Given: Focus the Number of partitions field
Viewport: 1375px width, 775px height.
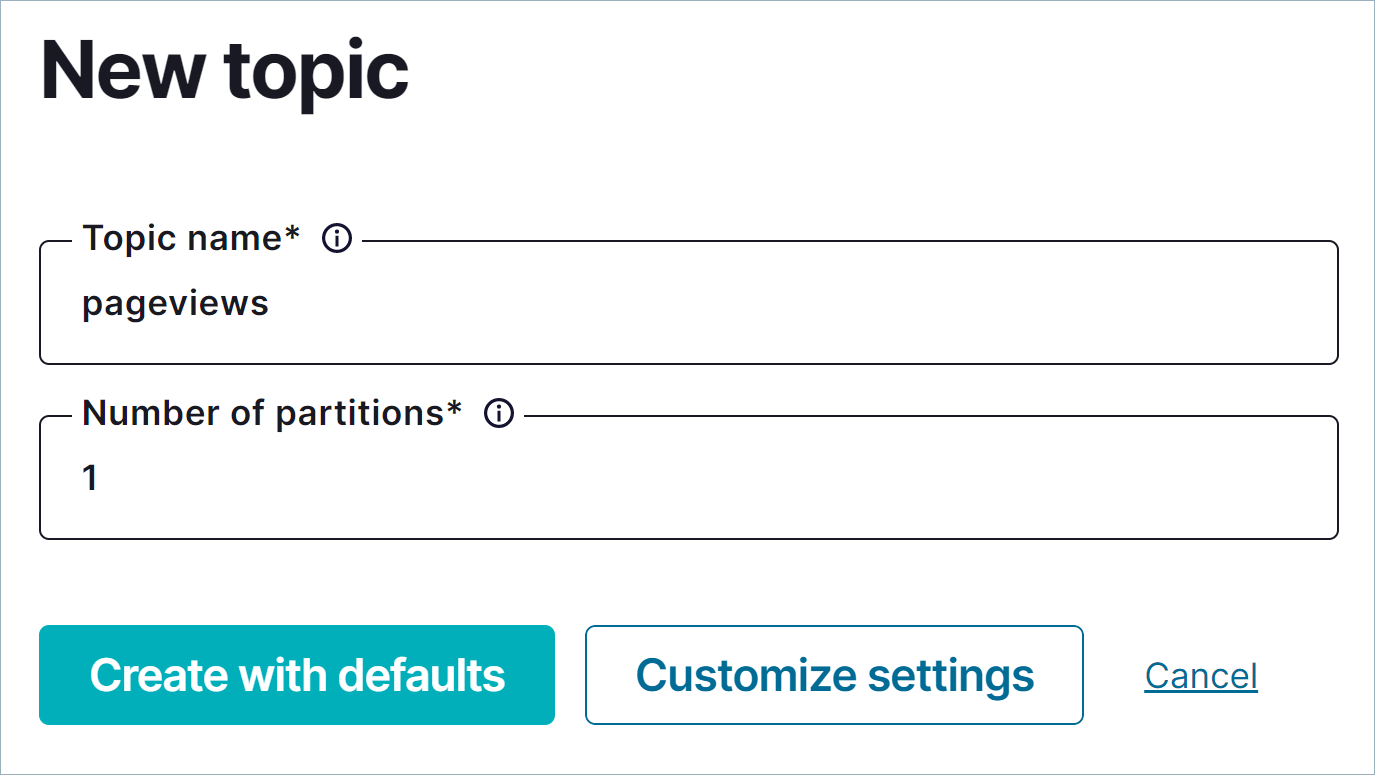Looking at the screenshot, I should [688, 479].
